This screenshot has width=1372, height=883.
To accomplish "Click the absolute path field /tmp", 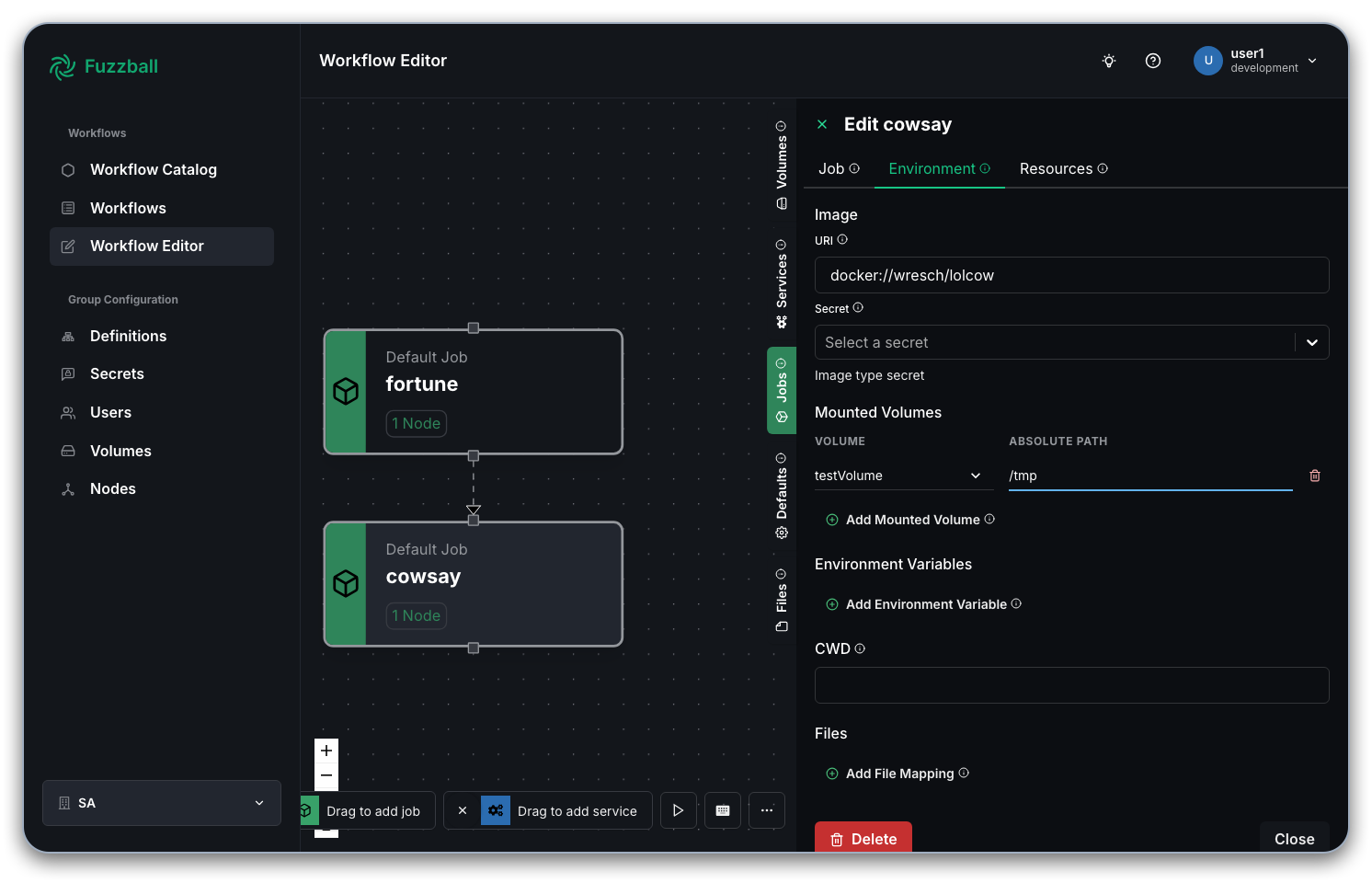I will 1150,476.
